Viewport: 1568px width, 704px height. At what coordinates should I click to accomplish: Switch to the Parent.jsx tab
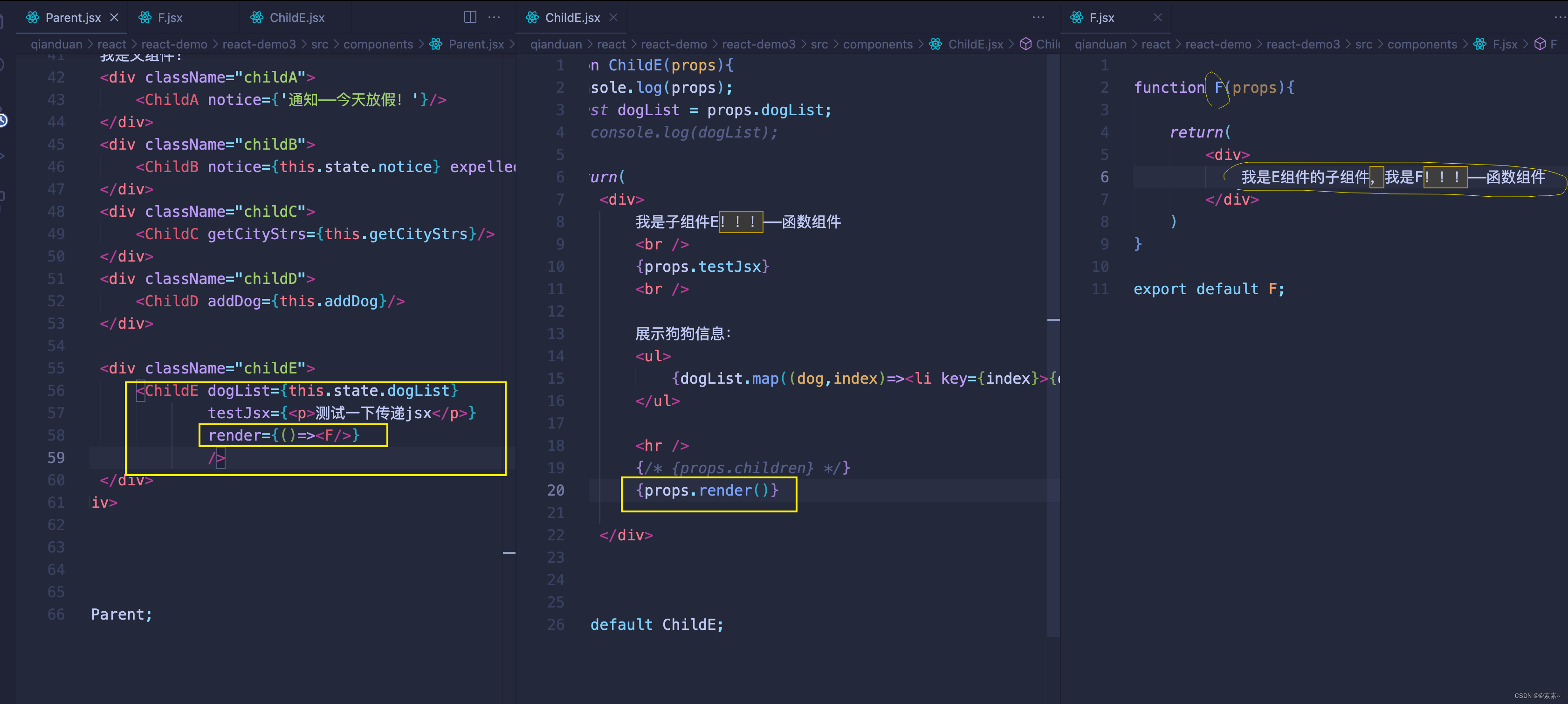coord(72,18)
